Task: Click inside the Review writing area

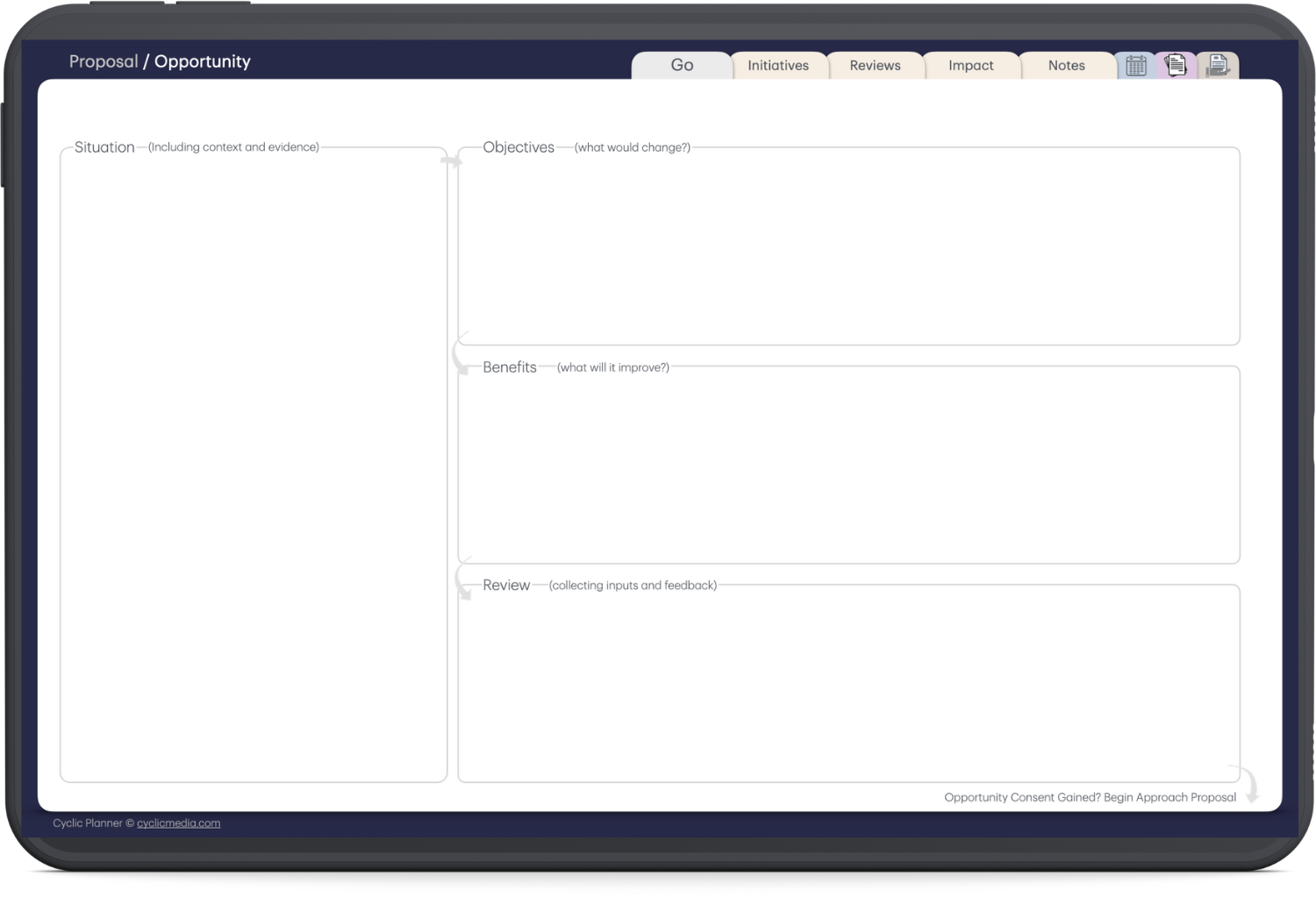Action: click(848, 684)
